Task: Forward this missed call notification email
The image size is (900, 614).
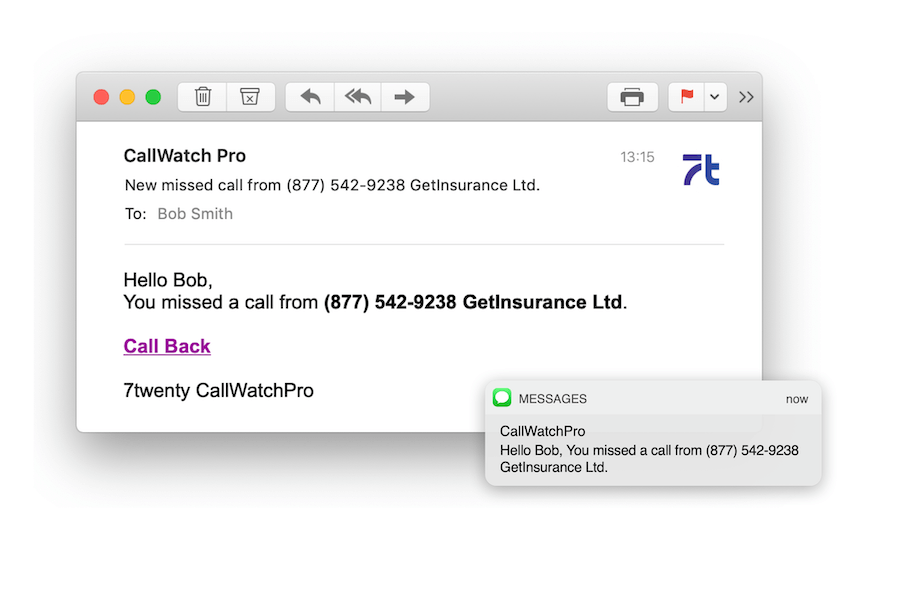Action: click(x=404, y=96)
